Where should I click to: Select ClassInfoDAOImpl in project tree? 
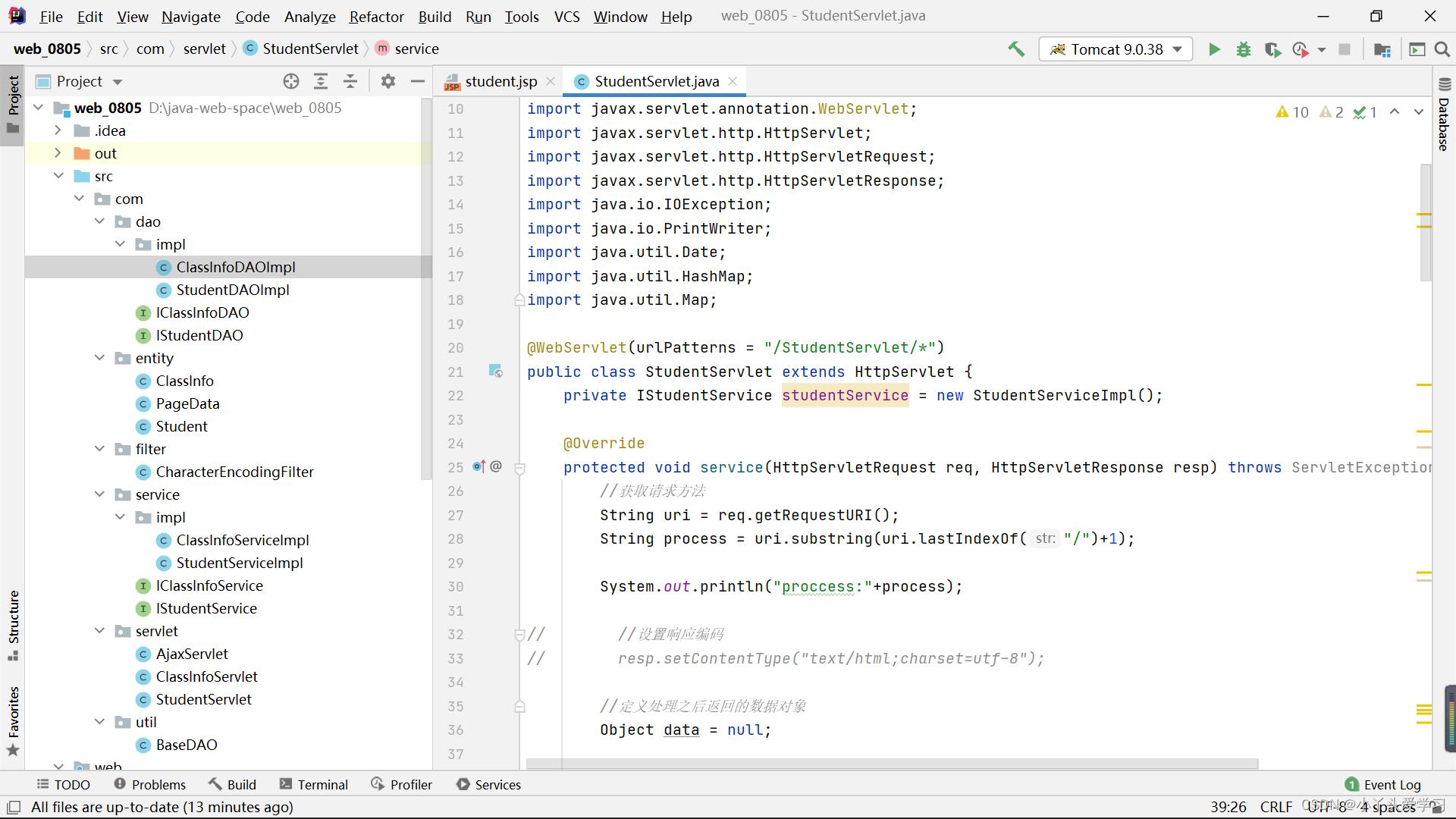(236, 267)
